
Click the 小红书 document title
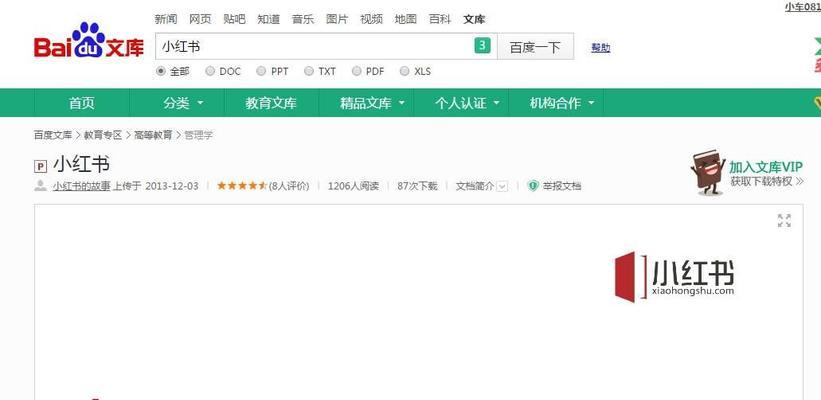pyautogui.click(x=82, y=165)
